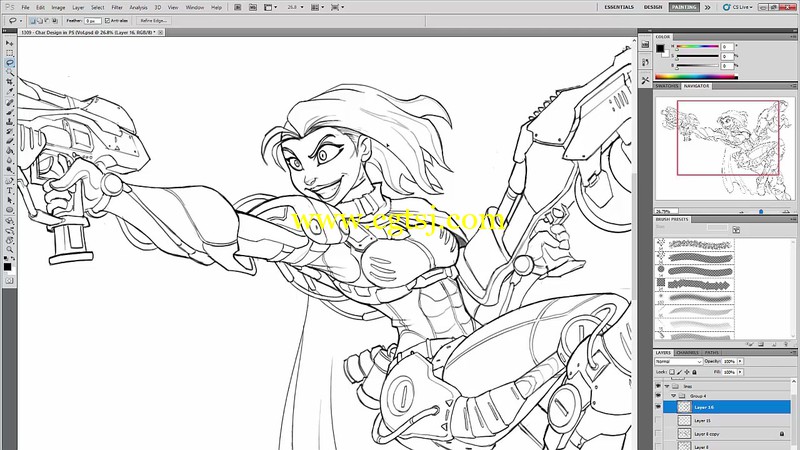Click the Navigator zoom slider
Viewport: 800px width, 450px height.
(x=761, y=211)
